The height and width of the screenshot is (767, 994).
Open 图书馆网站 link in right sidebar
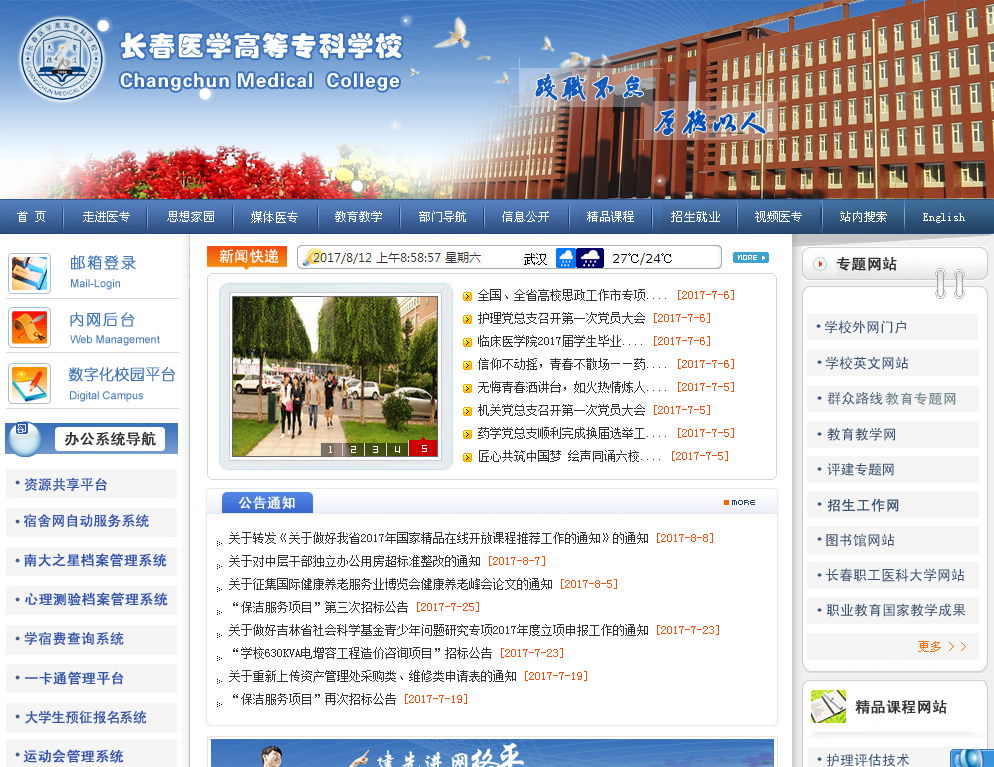pos(860,540)
